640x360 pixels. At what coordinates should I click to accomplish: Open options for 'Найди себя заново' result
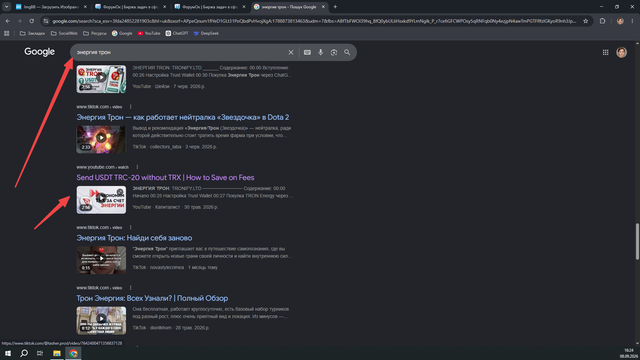pyautogui.click(x=131, y=227)
